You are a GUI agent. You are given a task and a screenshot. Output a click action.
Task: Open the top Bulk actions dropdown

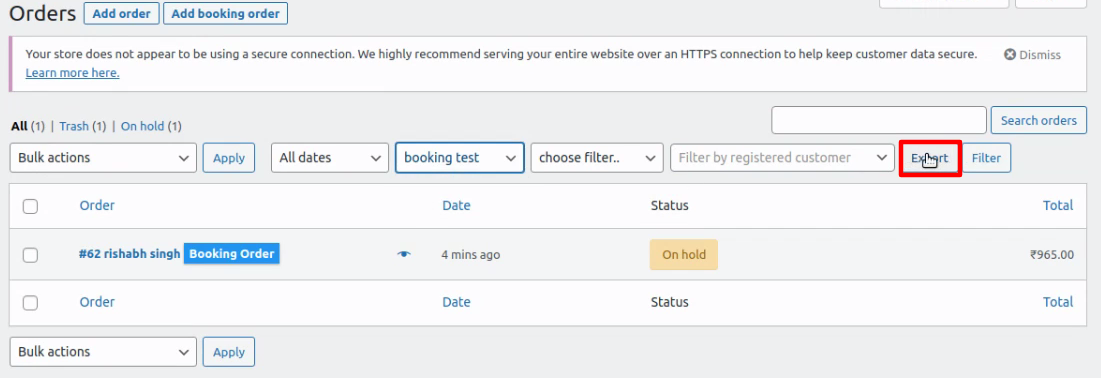tap(103, 157)
